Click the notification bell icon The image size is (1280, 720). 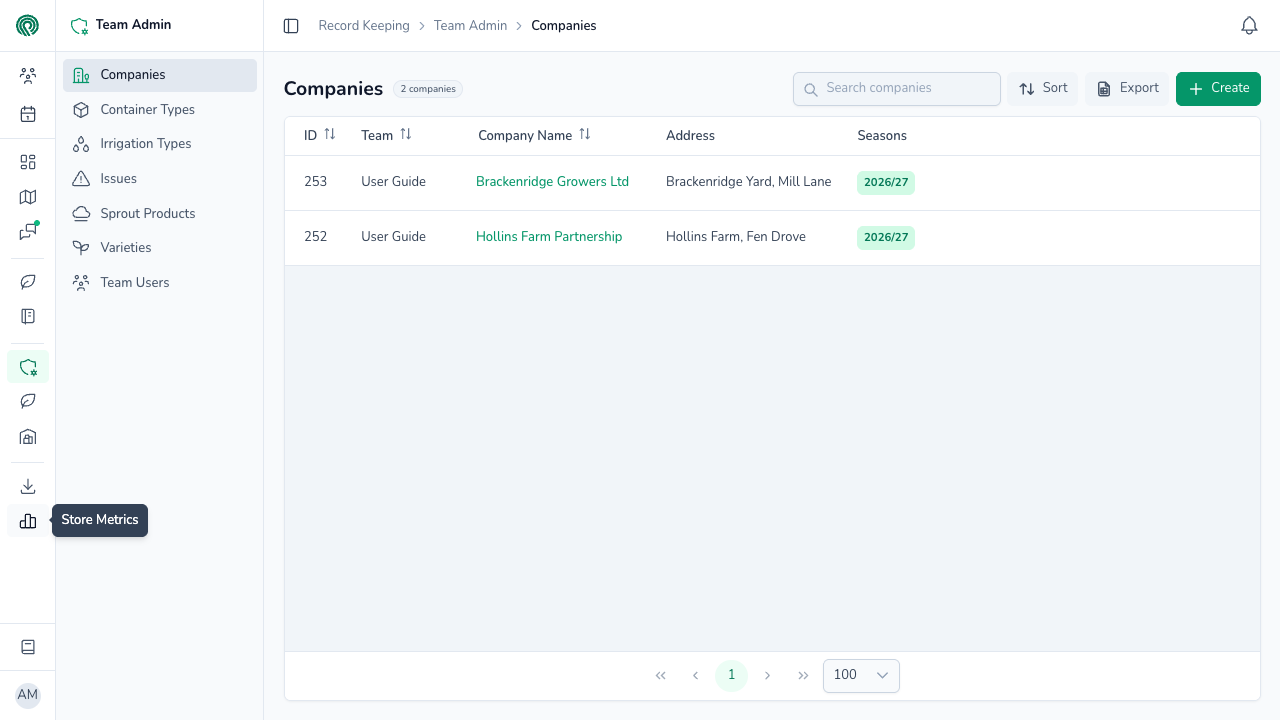point(1249,26)
